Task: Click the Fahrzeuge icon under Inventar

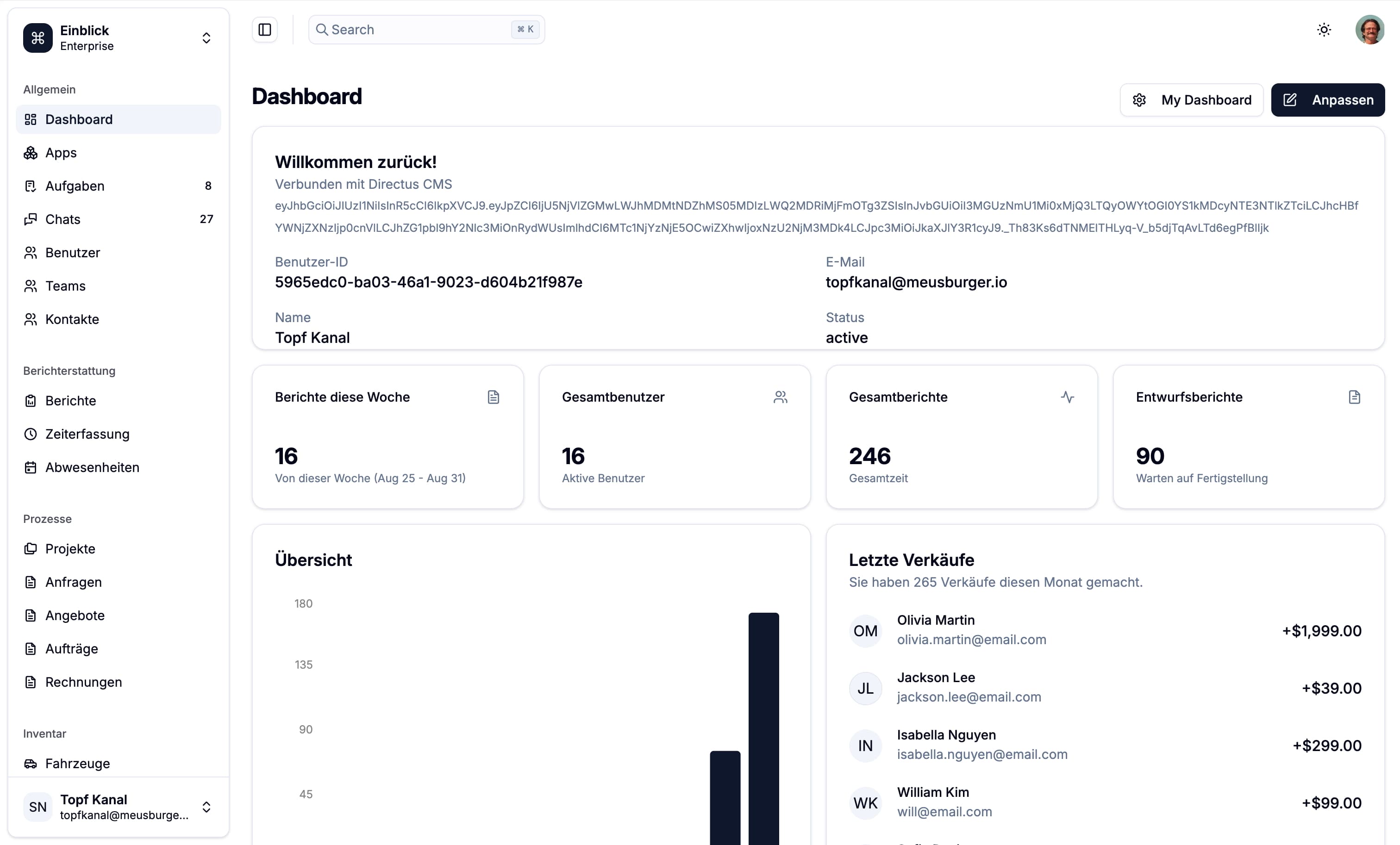Action: point(31,764)
